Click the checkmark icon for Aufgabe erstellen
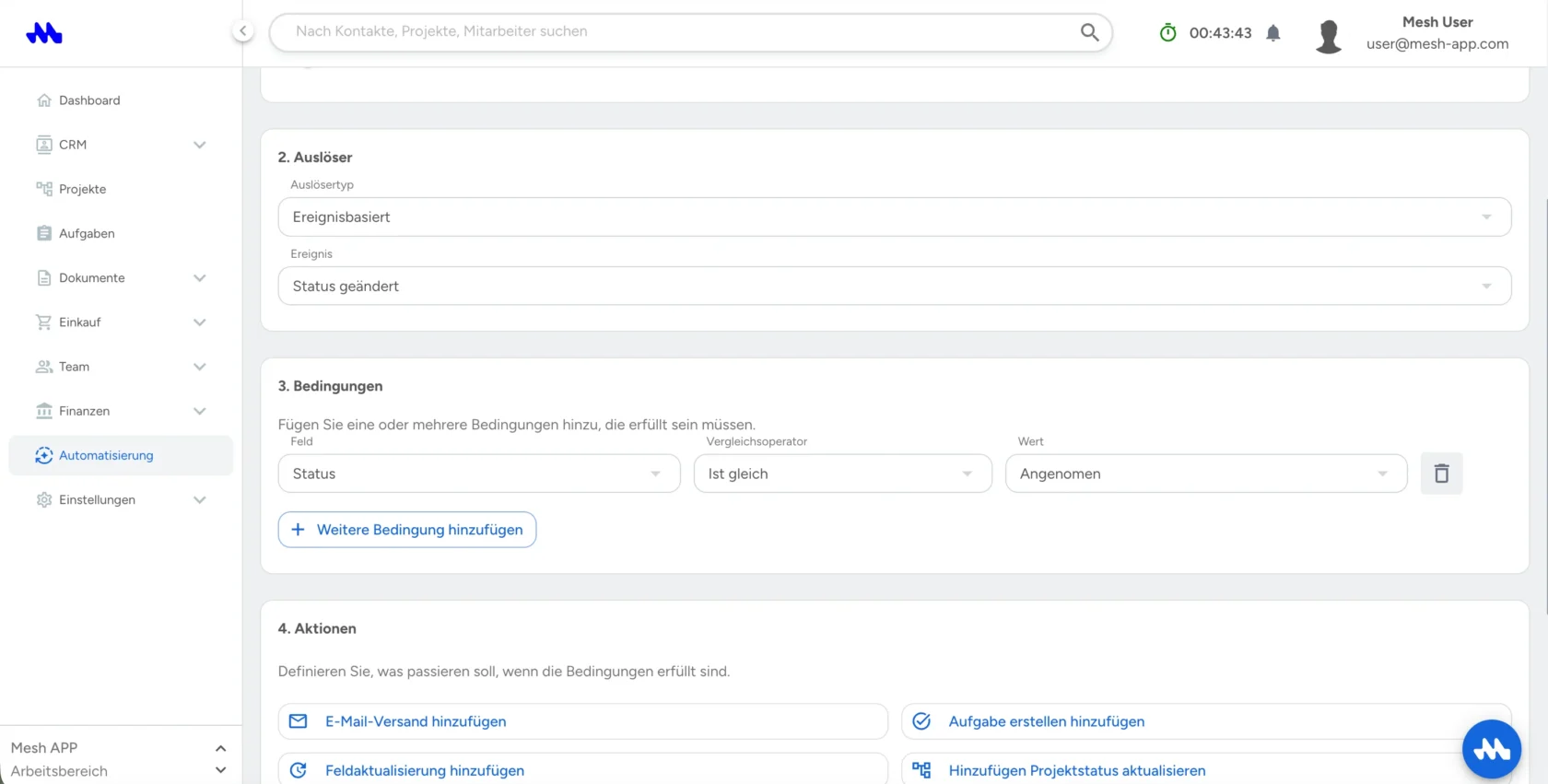Screen dimensions: 1548x784 (x=921, y=721)
